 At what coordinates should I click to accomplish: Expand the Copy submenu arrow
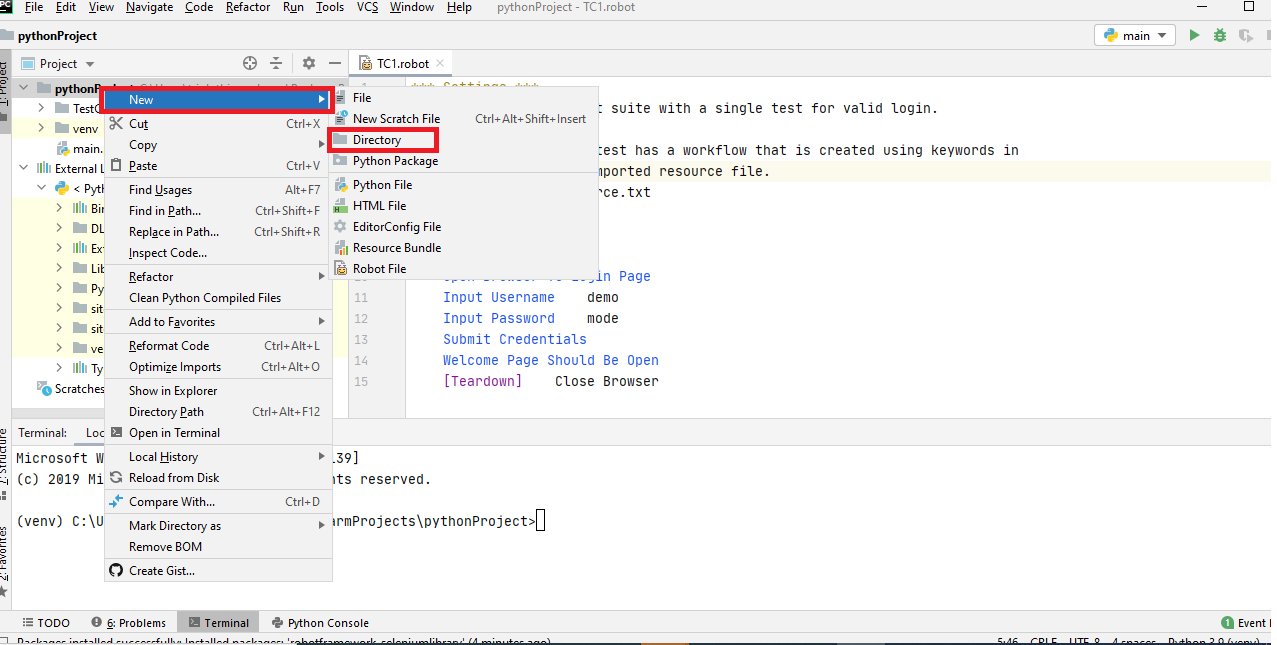pyautogui.click(x=322, y=145)
